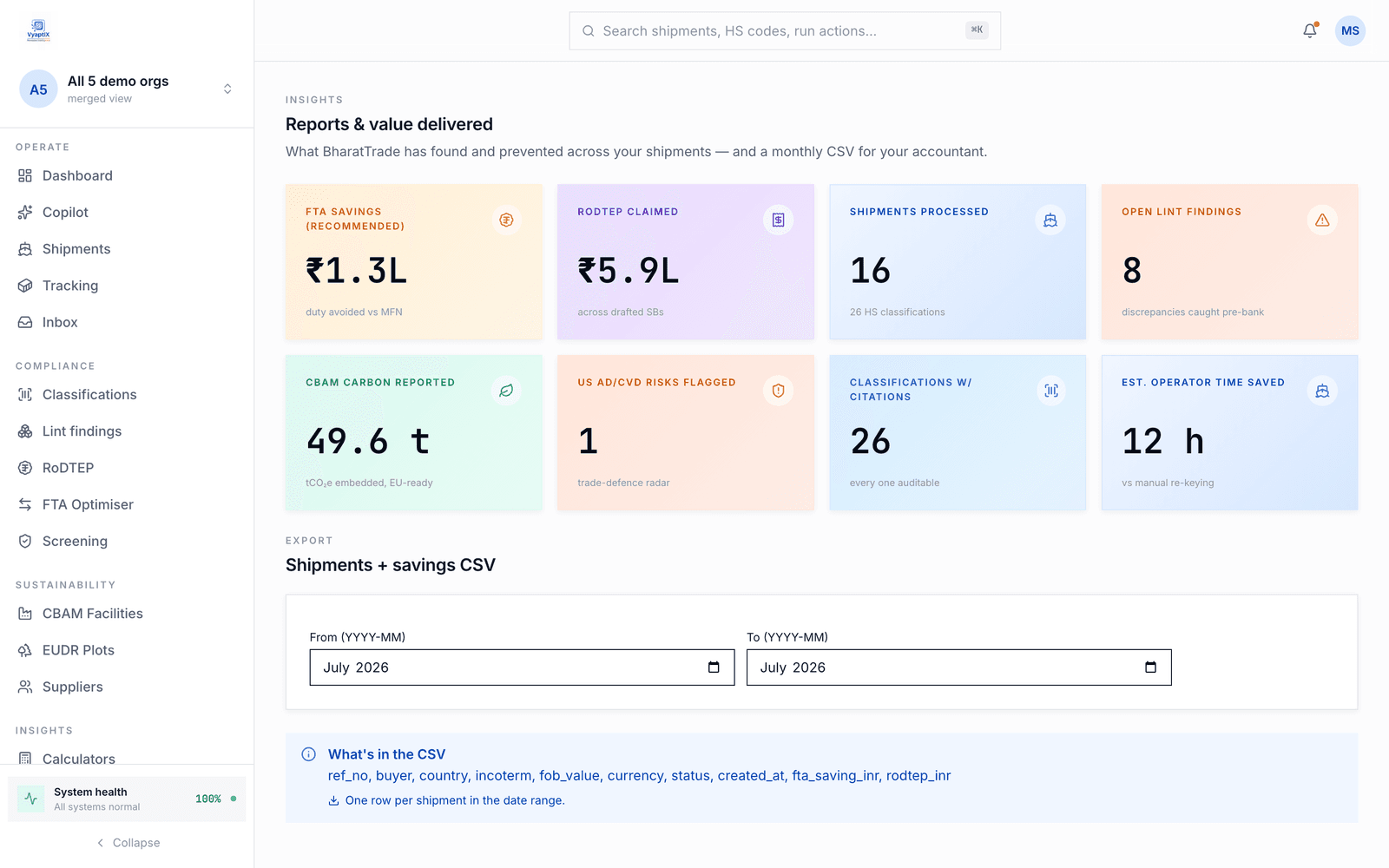1389x868 pixels.
Task: Click the 16 shipments processed value
Action: tap(871, 271)
